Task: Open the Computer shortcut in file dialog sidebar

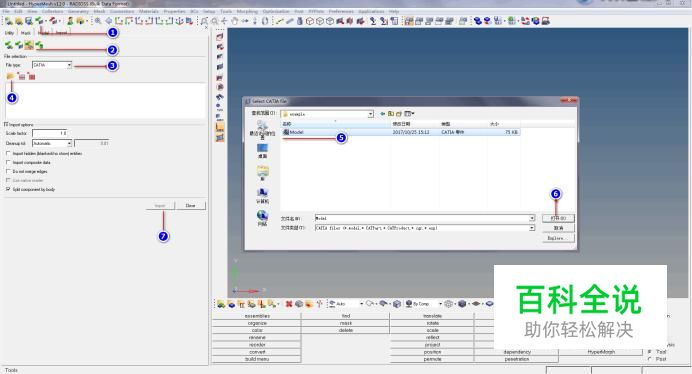Action: point(263,196)
